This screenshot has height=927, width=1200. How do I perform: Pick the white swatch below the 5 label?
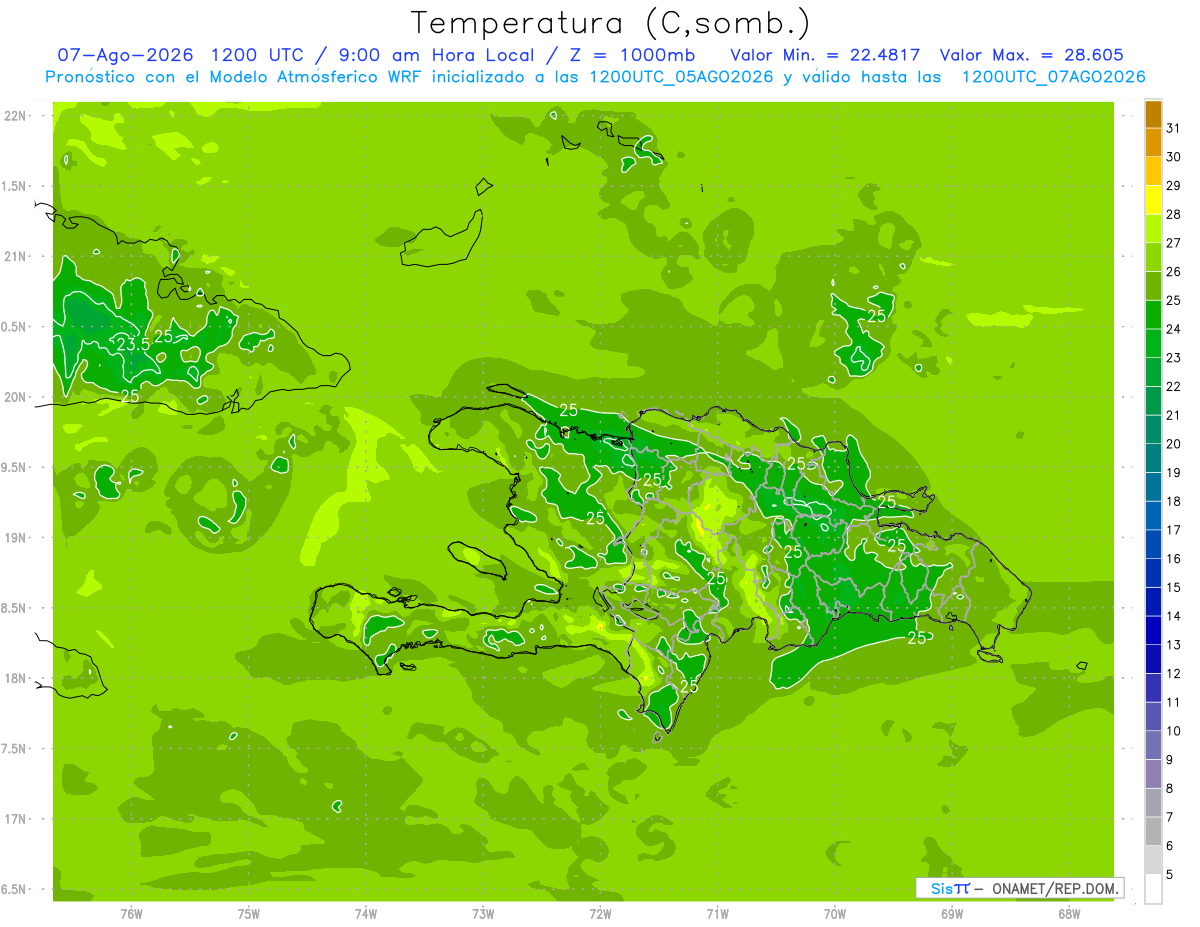pyautogui.click(x=1153, y=889)
